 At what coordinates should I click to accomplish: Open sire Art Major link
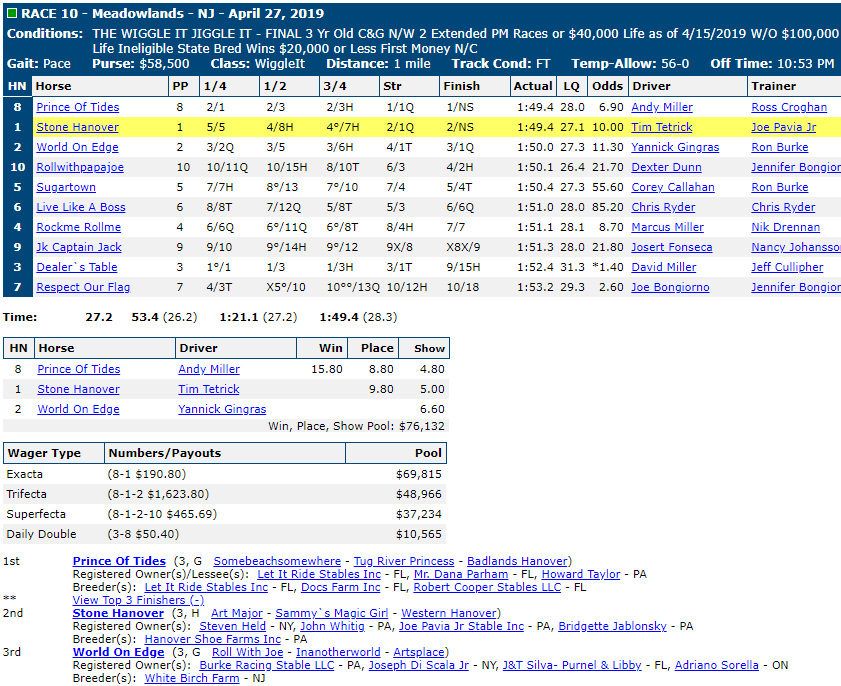(237, 613)
